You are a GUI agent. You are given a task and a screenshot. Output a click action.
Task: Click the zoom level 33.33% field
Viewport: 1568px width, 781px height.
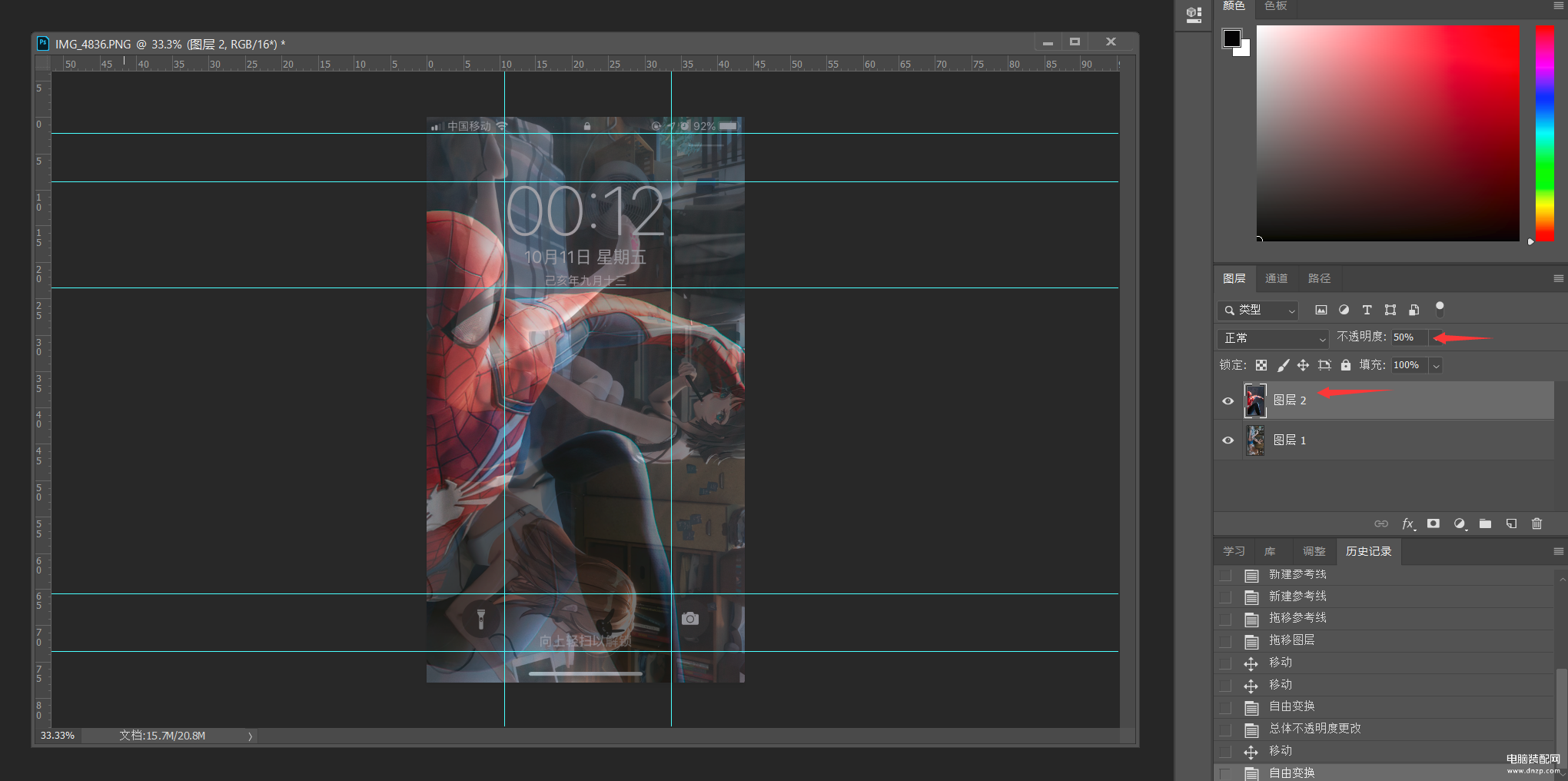[x=58, y=736]
